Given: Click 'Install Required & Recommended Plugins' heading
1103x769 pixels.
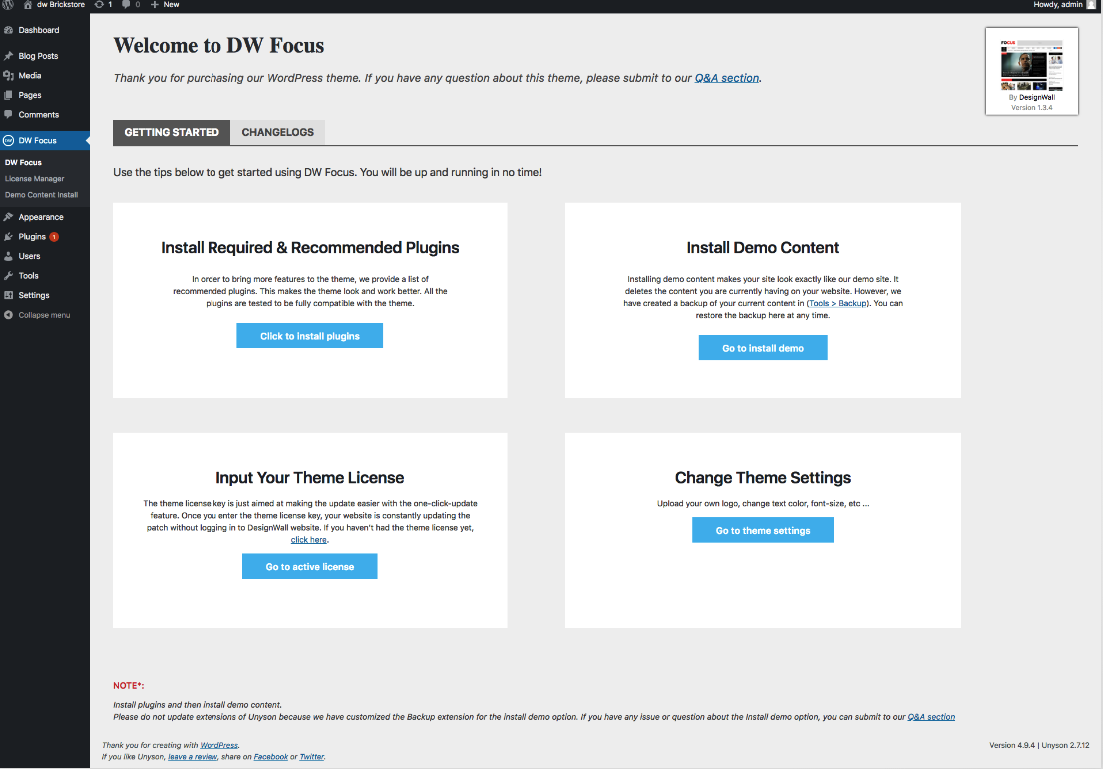Looking at the screenshot, I should point(310,248).
